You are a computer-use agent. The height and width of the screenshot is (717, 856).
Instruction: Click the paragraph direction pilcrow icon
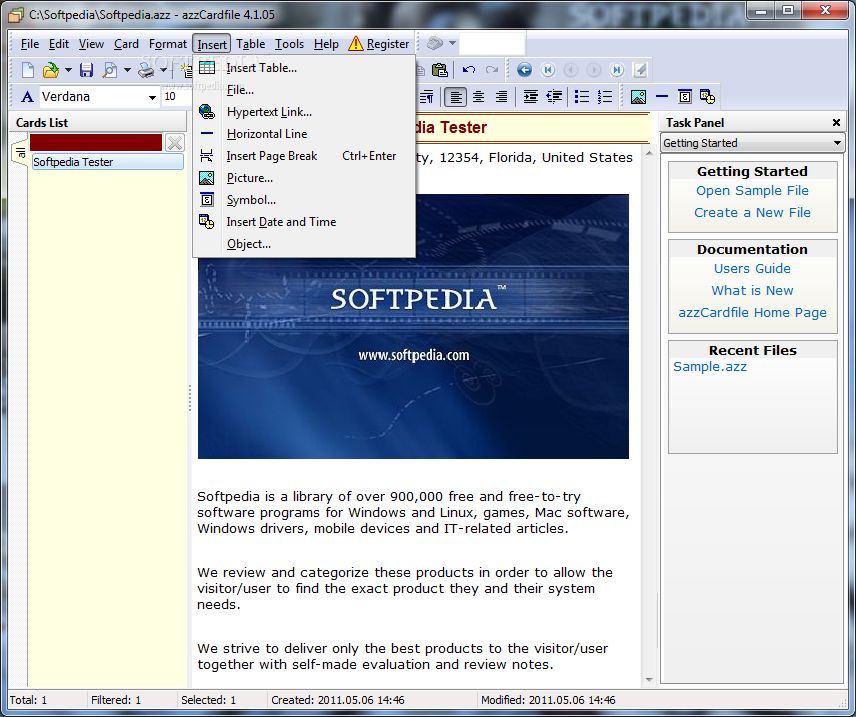click(x=426, y=97)
